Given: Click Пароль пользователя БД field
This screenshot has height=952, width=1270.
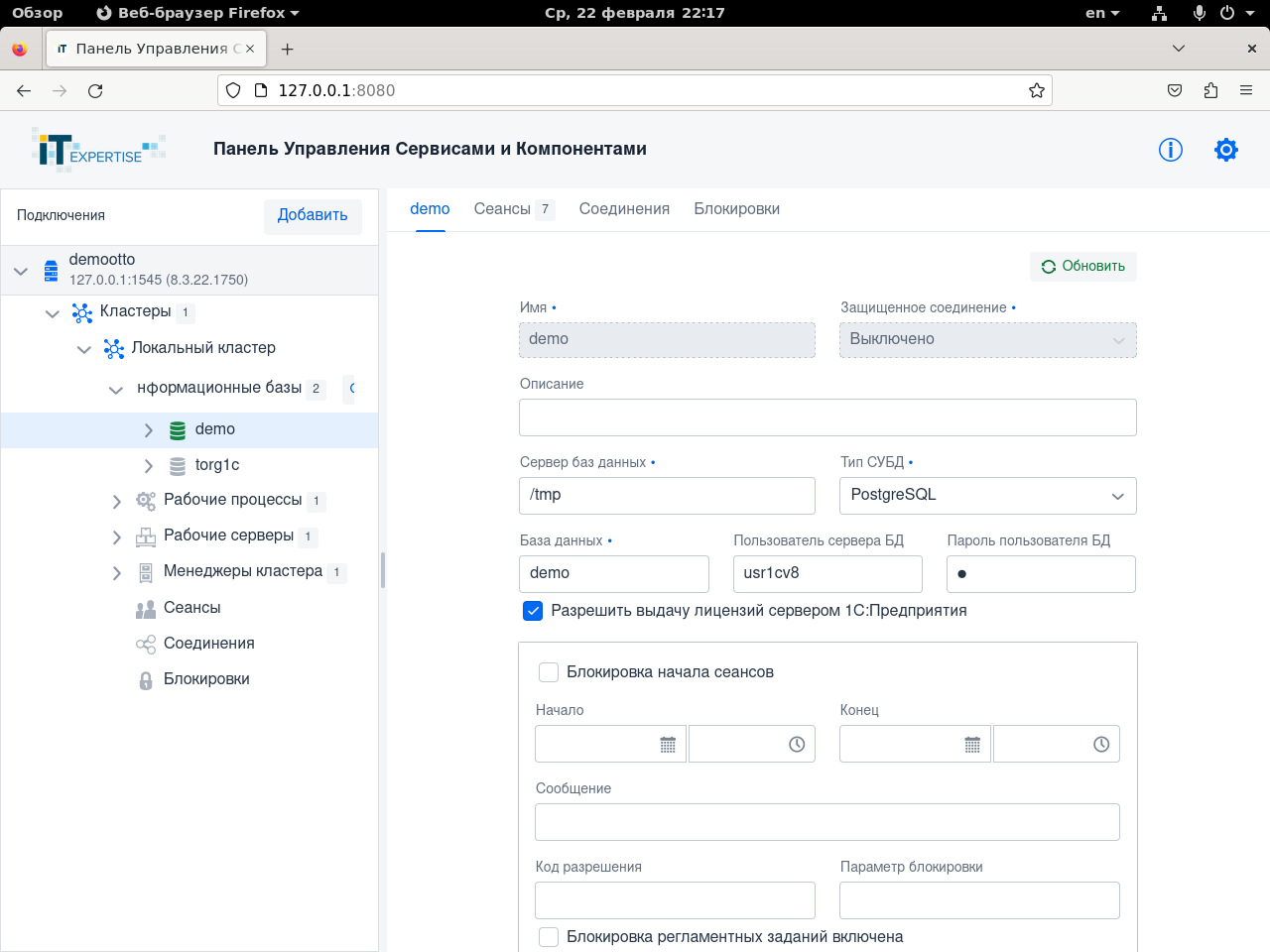Looking at the screenshot, I should point(1041,574).
